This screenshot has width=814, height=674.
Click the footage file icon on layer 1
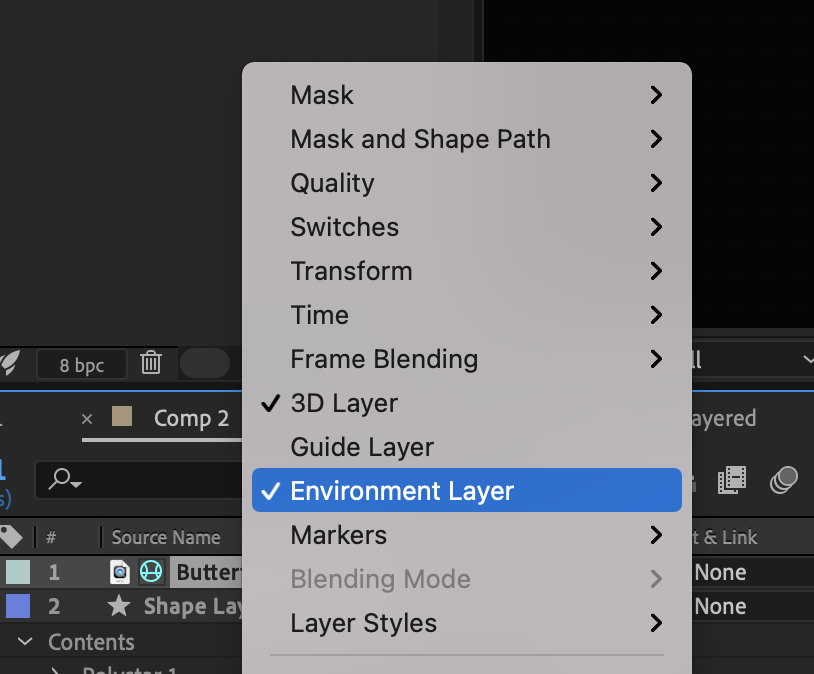click(119, 572)
